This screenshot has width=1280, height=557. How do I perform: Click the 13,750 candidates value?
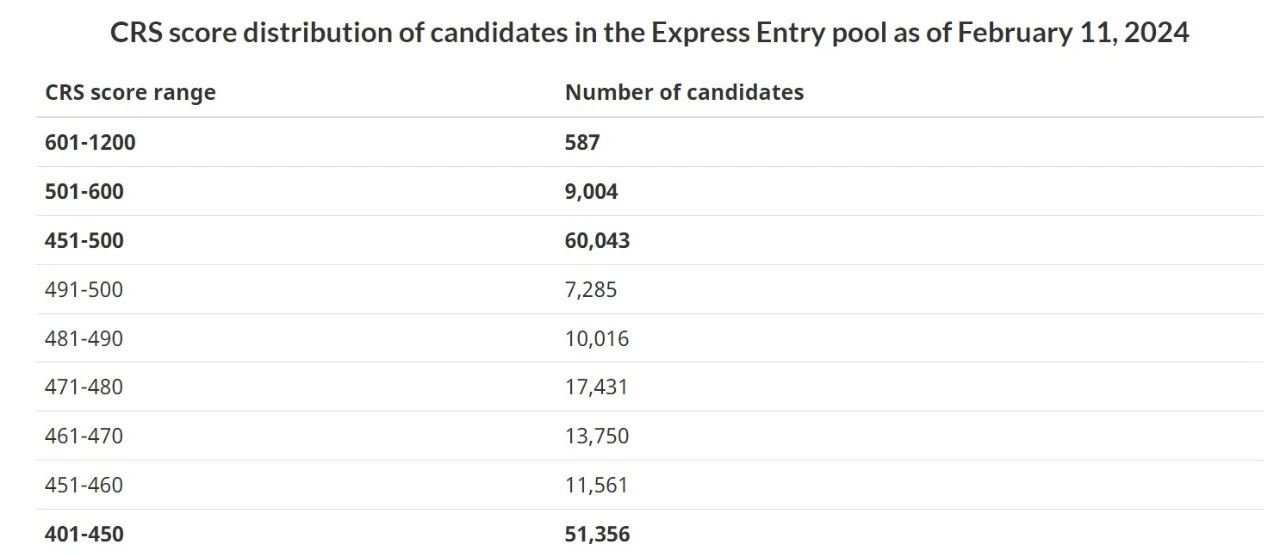click(x=597, y=436)
